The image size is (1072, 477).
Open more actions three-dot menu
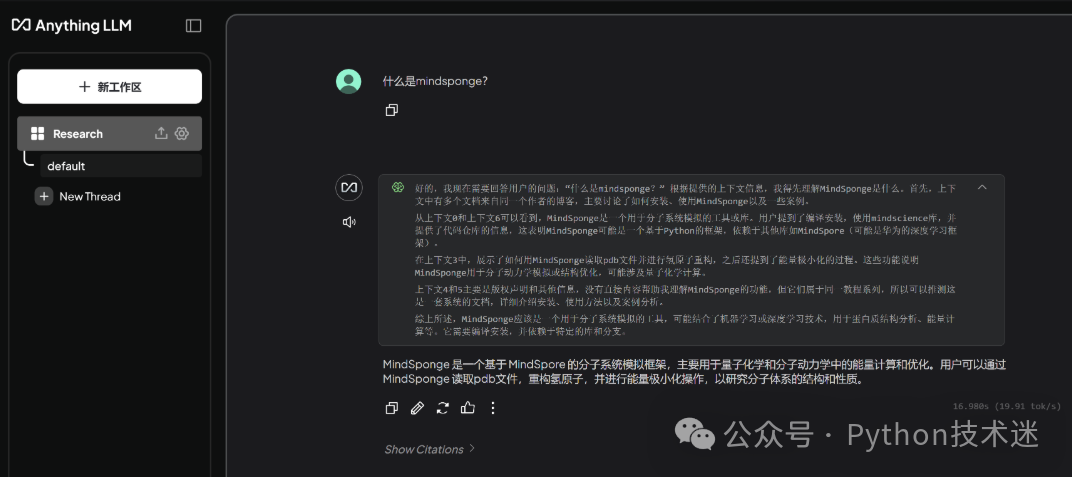pos(493,408)
